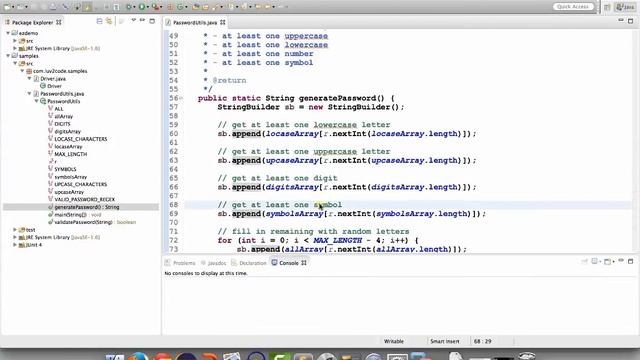Collapse the com.luv2code.samples package
This screenshot has height=360, width=640.
pyautogui.click(x=22, y=71)
